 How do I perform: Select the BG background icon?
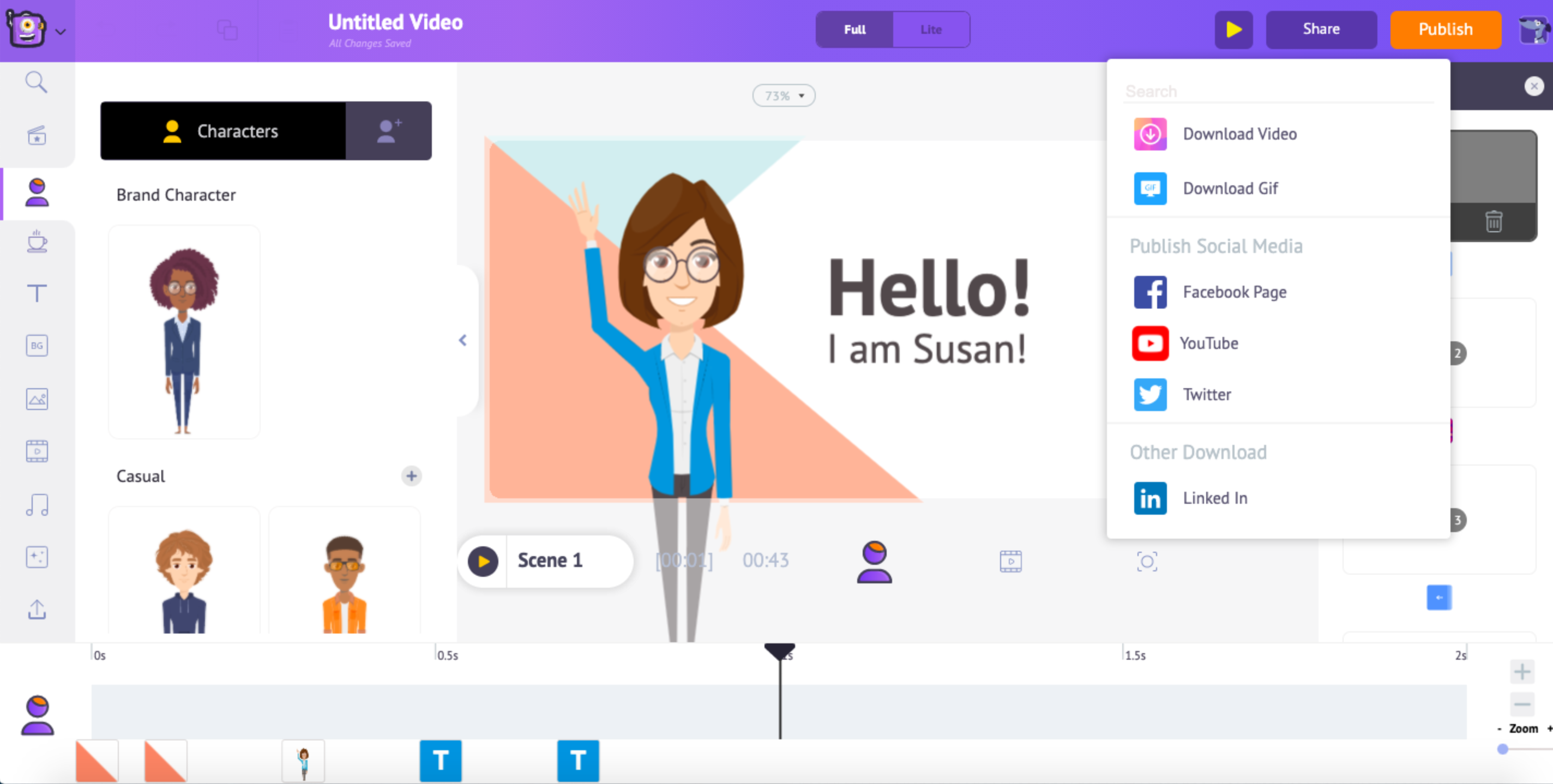tap(37, 346)
